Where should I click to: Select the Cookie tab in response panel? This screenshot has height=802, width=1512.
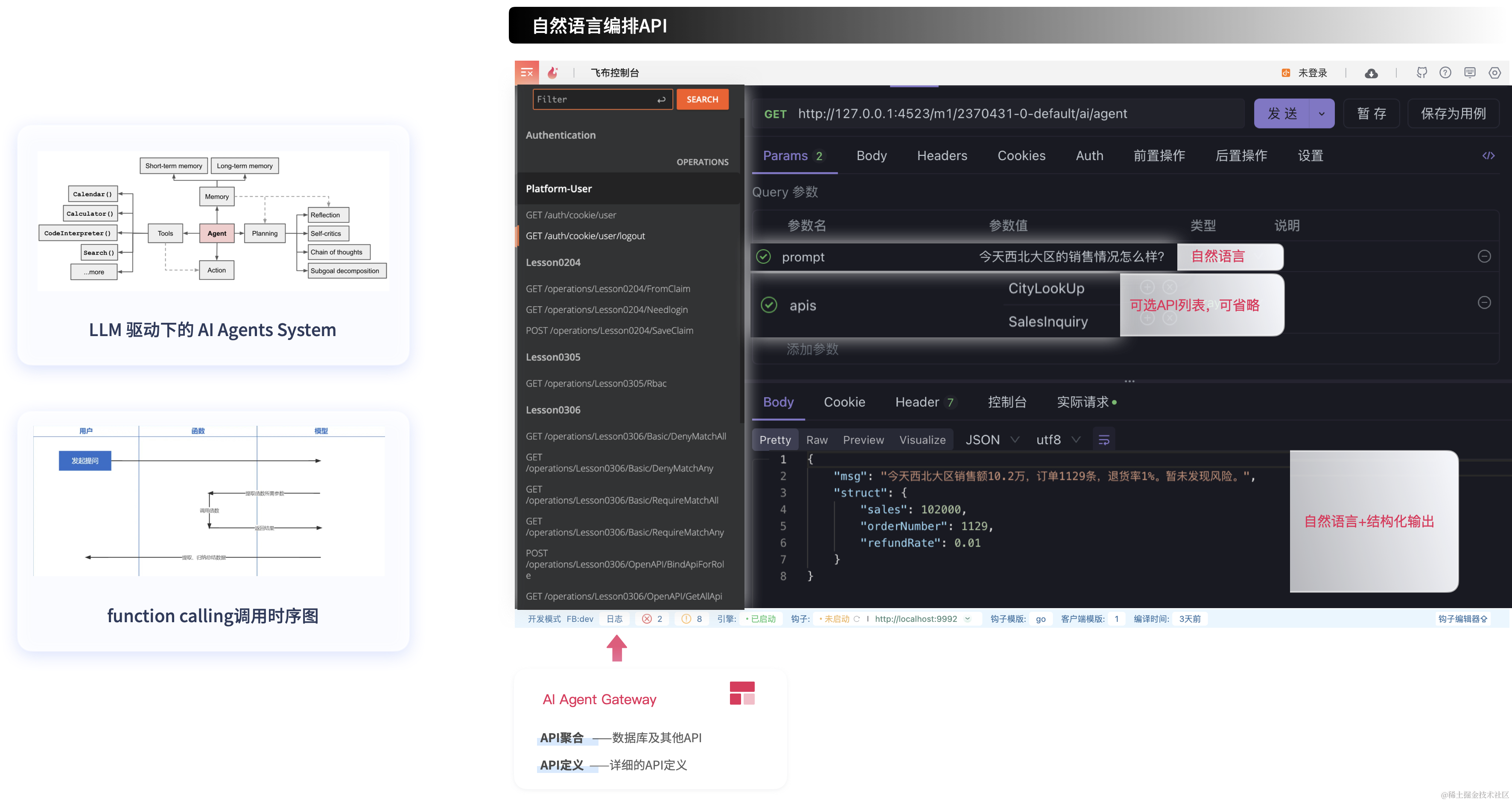[x=844, y=402]
